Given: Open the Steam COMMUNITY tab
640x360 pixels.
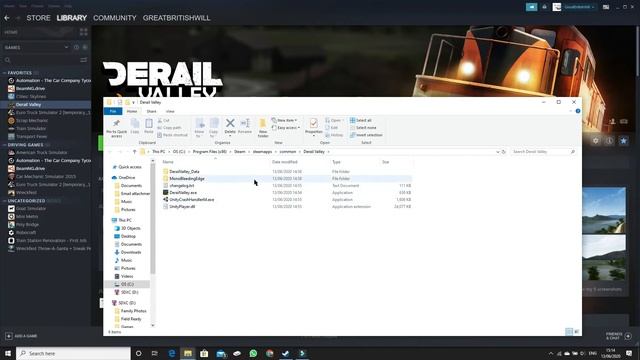Looking at the screenshot, I should pos(115,18).
